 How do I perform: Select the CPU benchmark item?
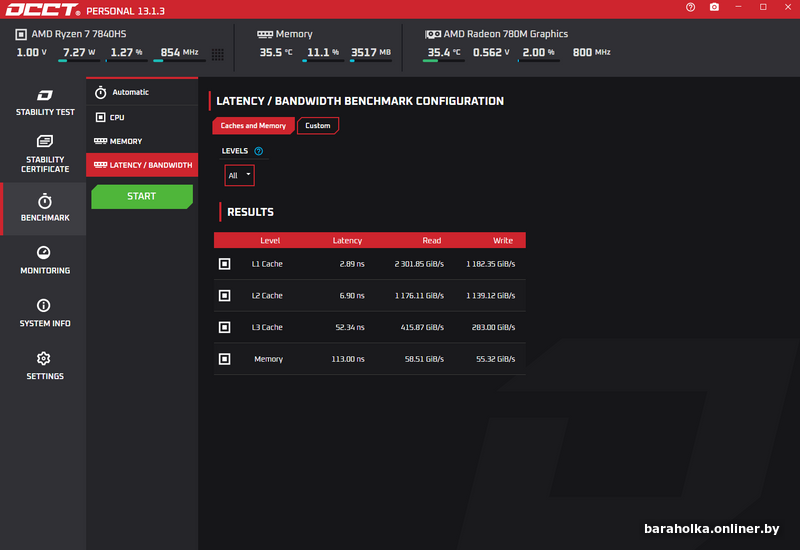tap(142, 117)
